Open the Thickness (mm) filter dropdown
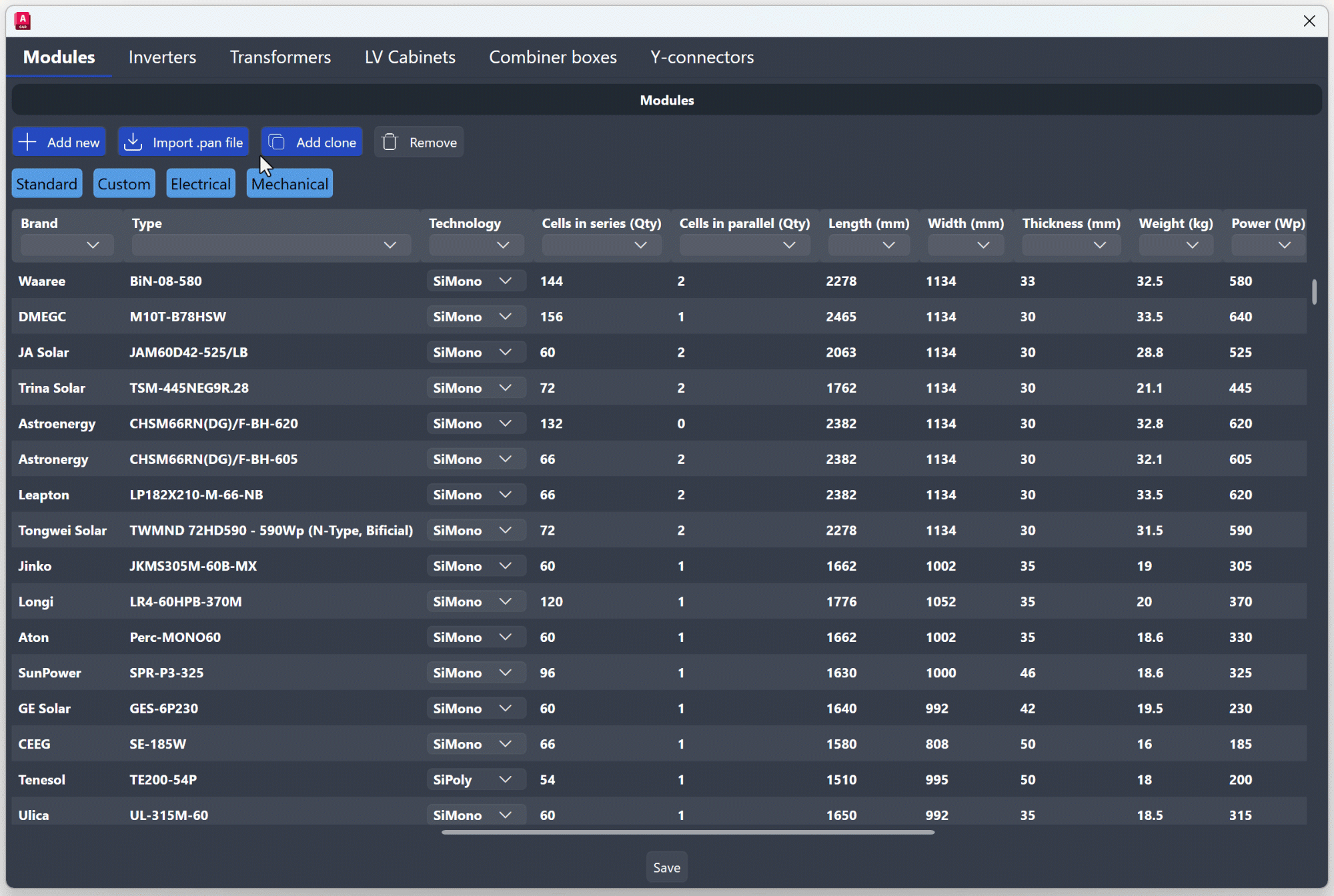This screenshot has width=1334, height=896. click(1071, 245)
